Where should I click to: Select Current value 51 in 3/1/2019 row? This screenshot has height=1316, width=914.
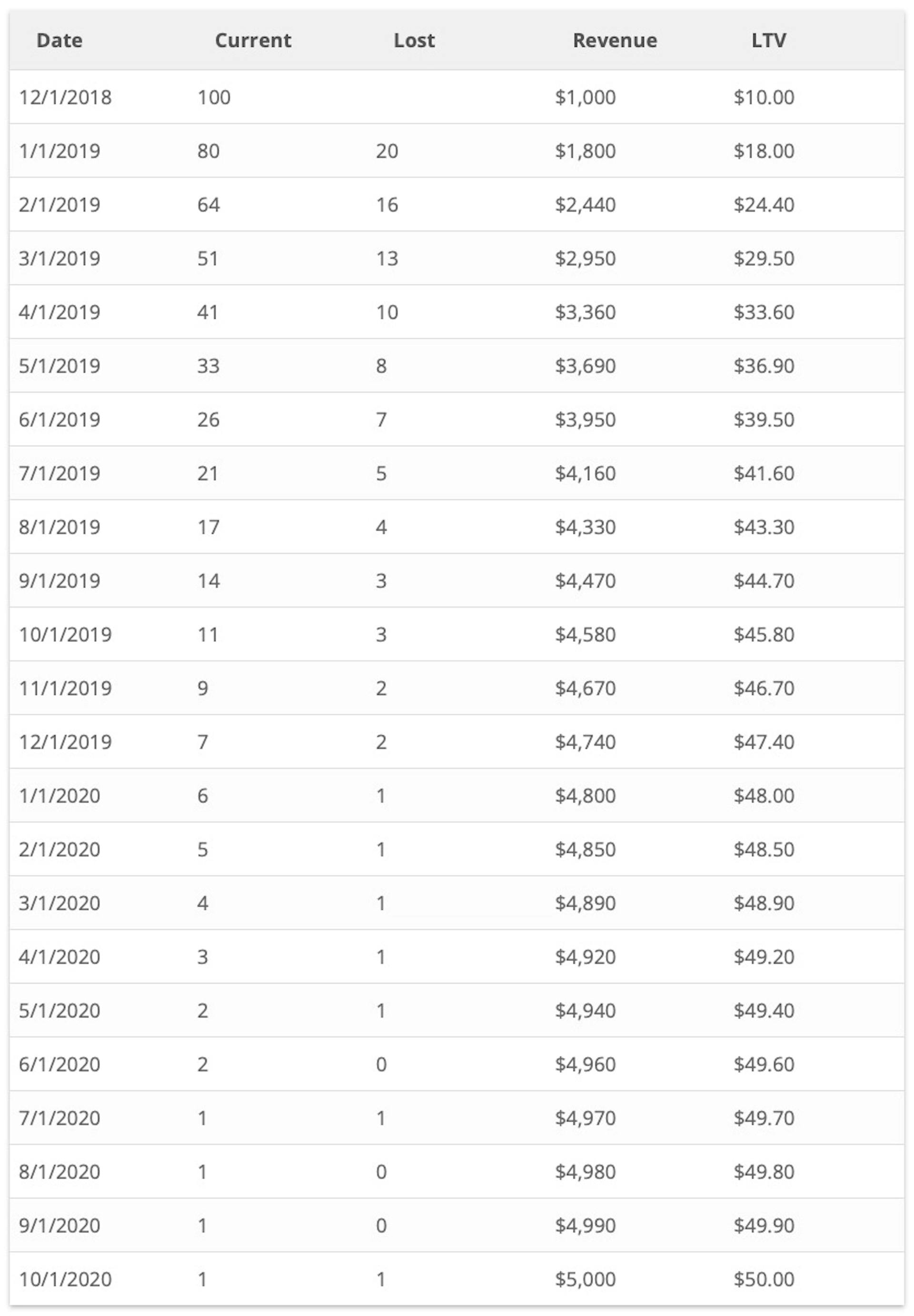(207, 259)
